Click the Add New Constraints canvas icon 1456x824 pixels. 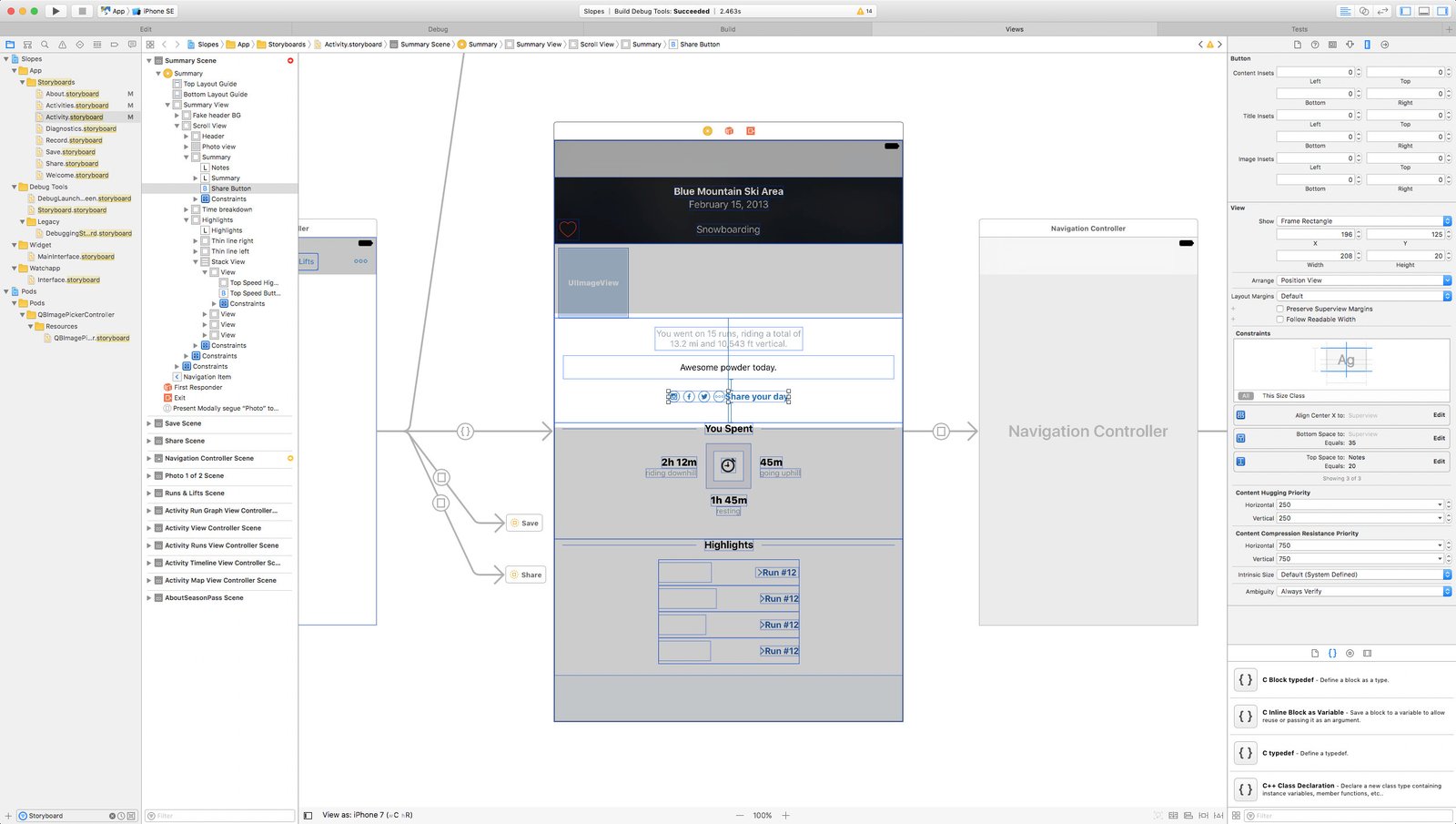click(1204, 815)
